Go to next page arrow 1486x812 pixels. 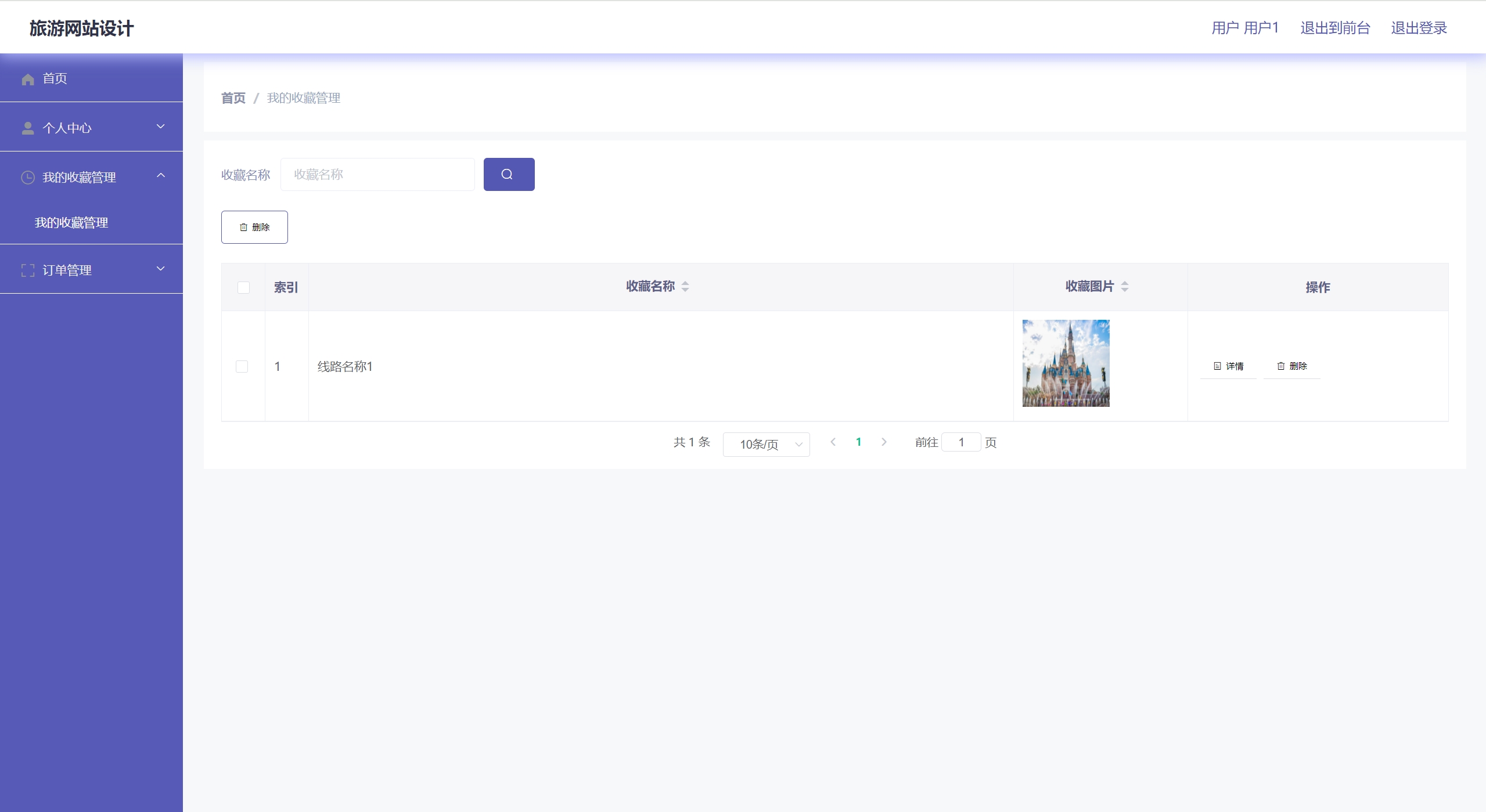(884, 442)
